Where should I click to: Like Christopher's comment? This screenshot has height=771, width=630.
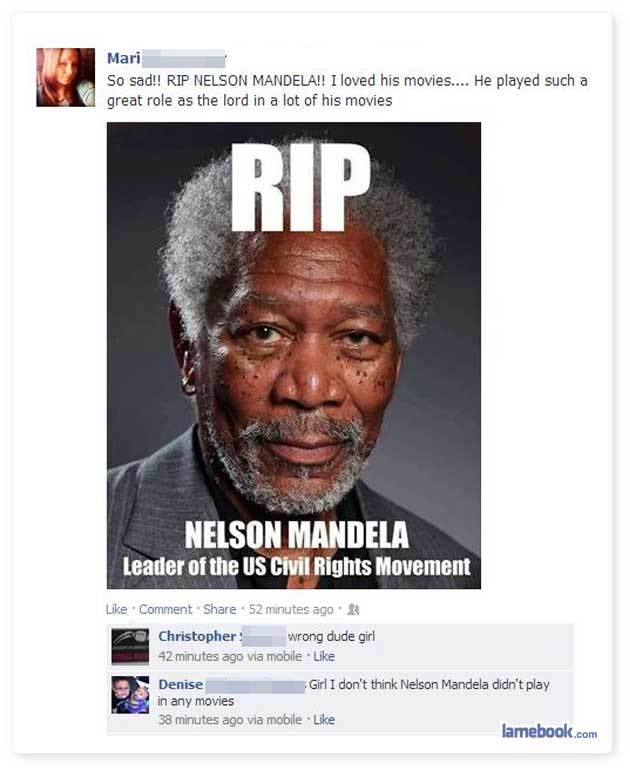tap(324, 656)
